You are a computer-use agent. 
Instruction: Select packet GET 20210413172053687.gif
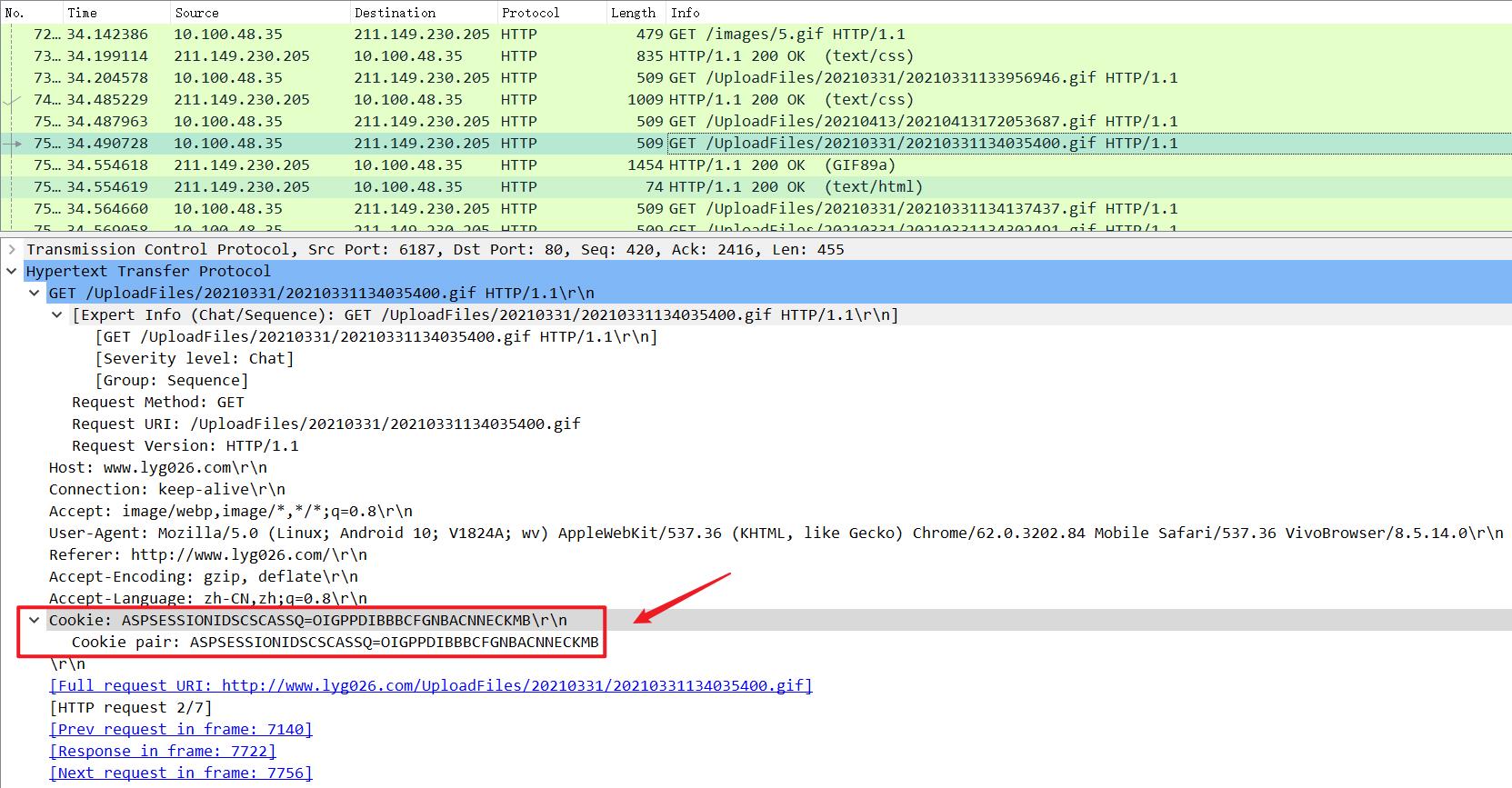click(x=756, y=122)
